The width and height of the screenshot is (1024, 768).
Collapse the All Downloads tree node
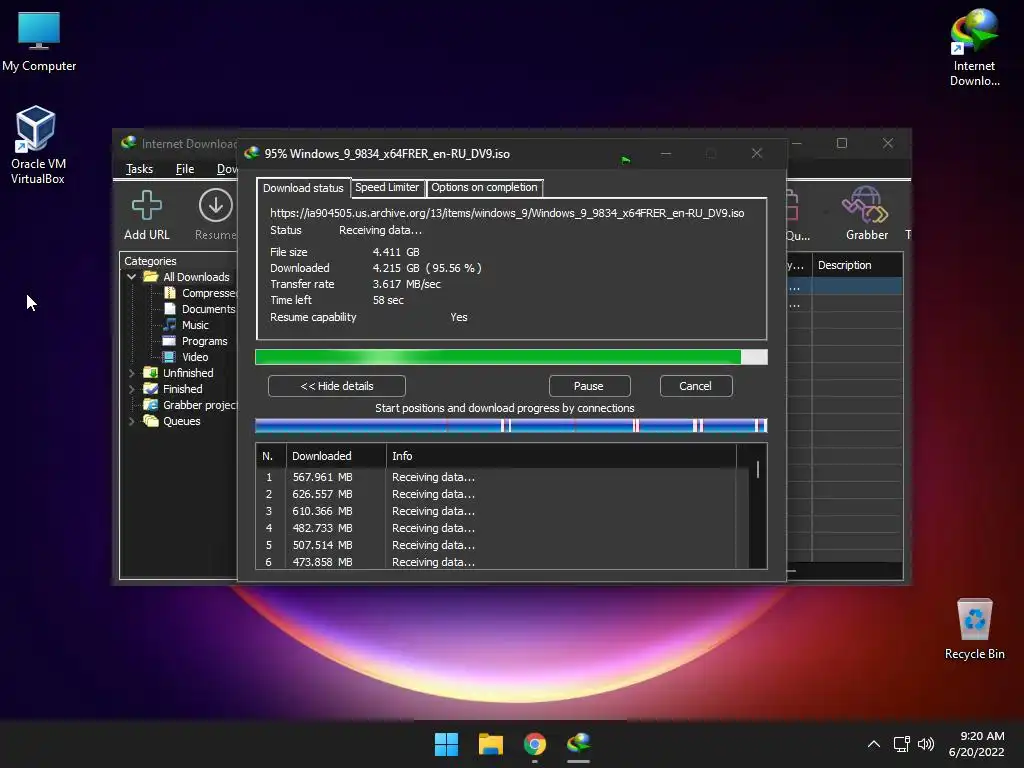(x=131, y=277)
